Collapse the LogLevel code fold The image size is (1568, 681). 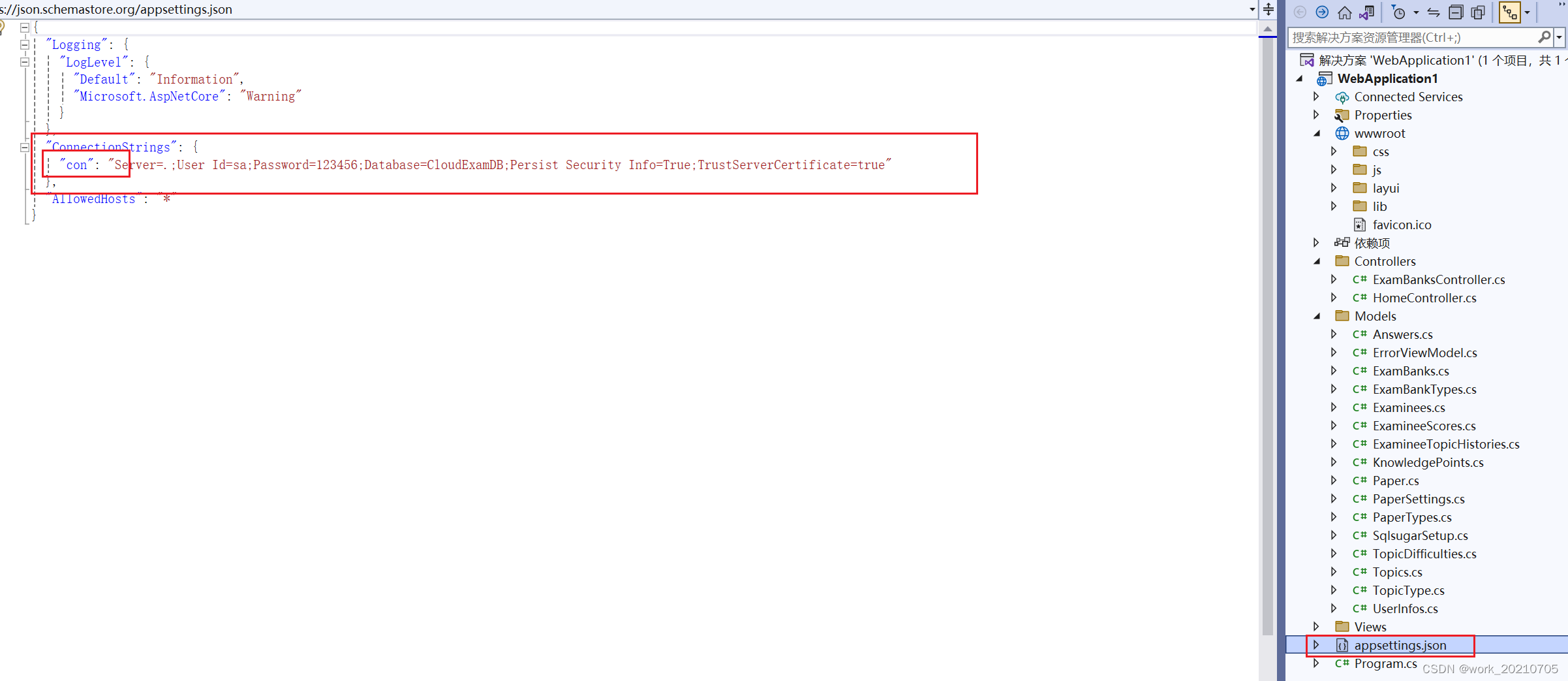pyautogui.click(x=24, y=62)
